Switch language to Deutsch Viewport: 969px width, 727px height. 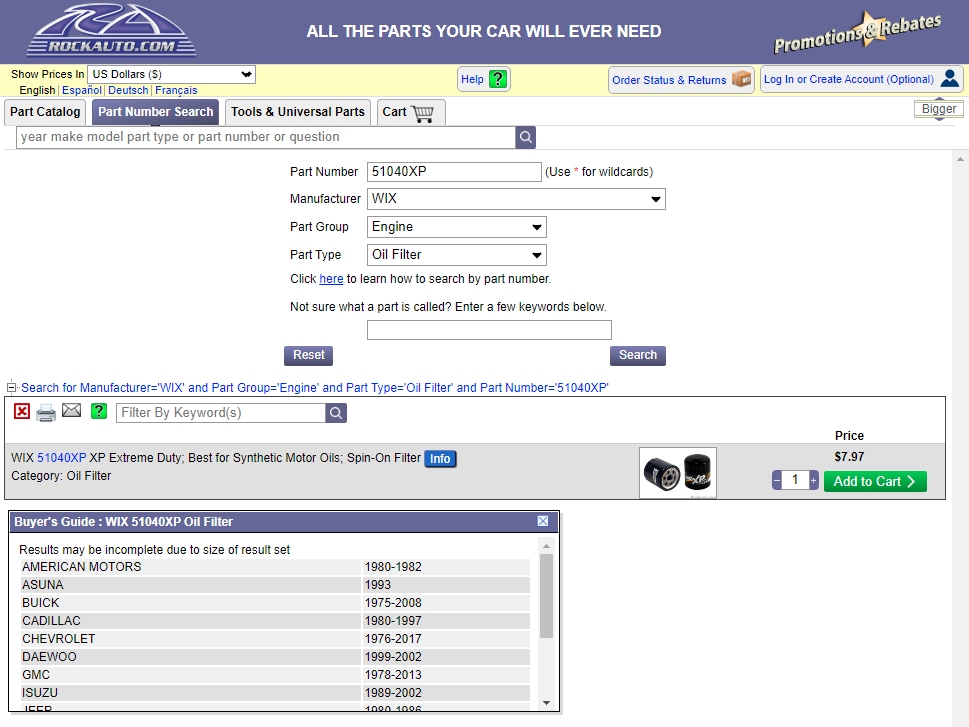click(x=128, y=90)
